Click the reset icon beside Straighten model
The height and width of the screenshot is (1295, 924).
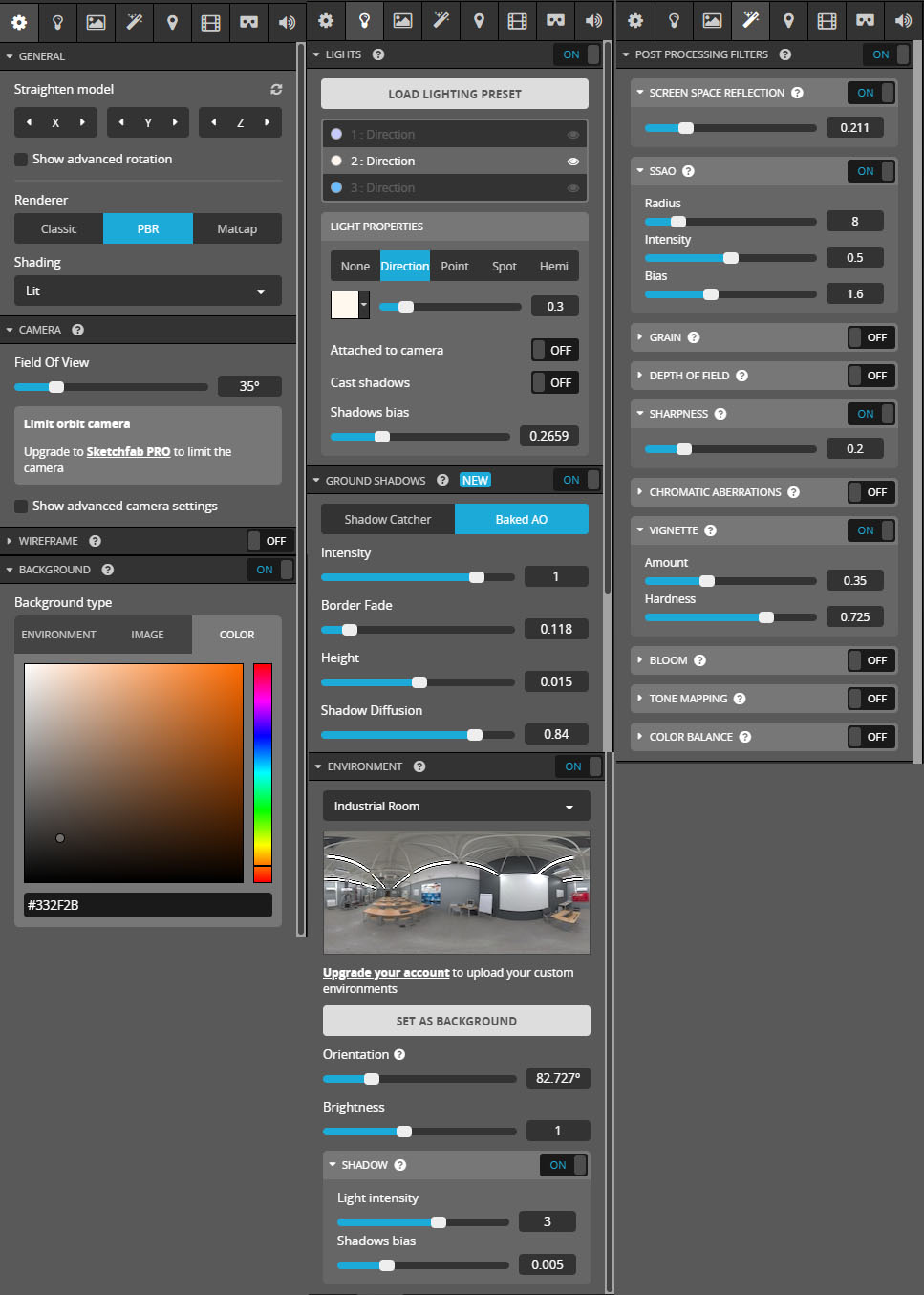(x=276, y=89)
